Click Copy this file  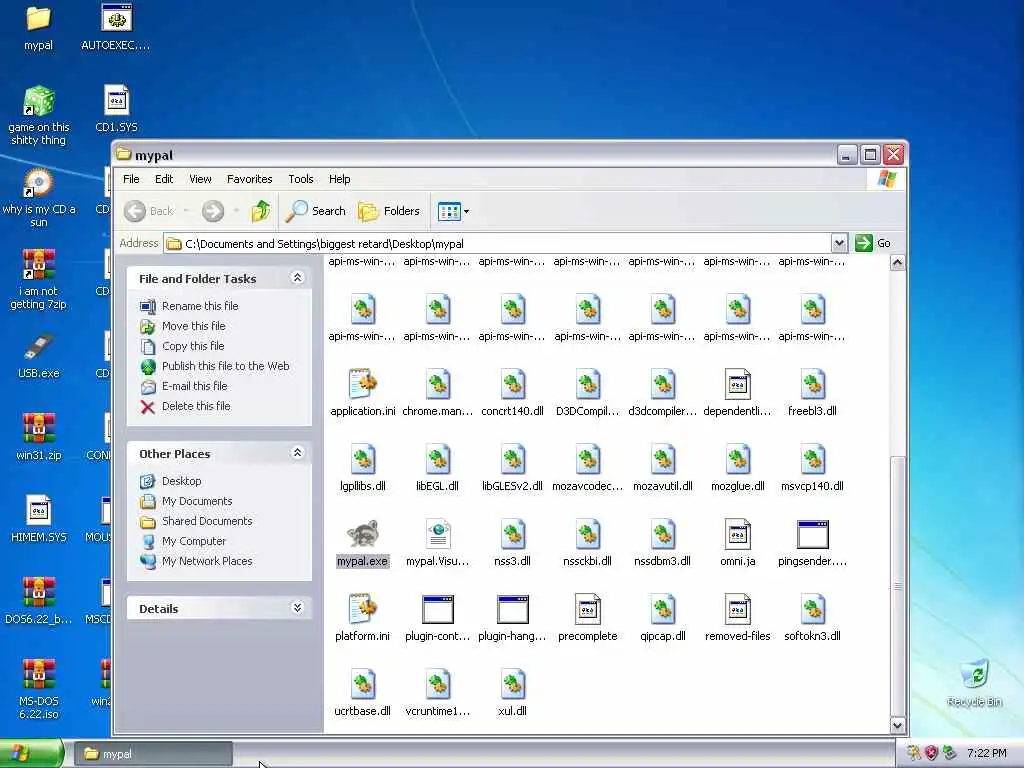(193, 346)
